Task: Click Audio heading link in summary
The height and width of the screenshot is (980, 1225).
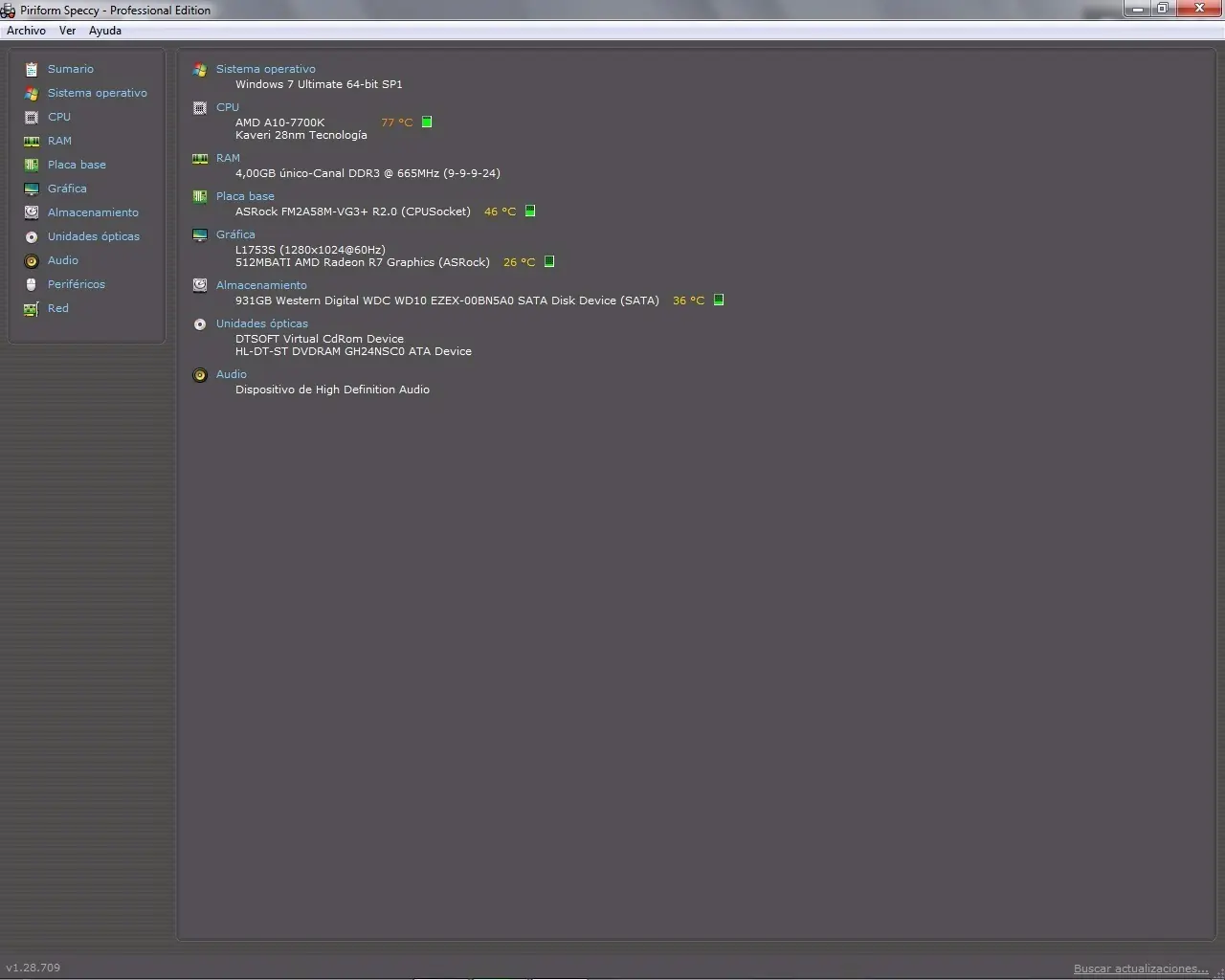Action: pos(232,374)
